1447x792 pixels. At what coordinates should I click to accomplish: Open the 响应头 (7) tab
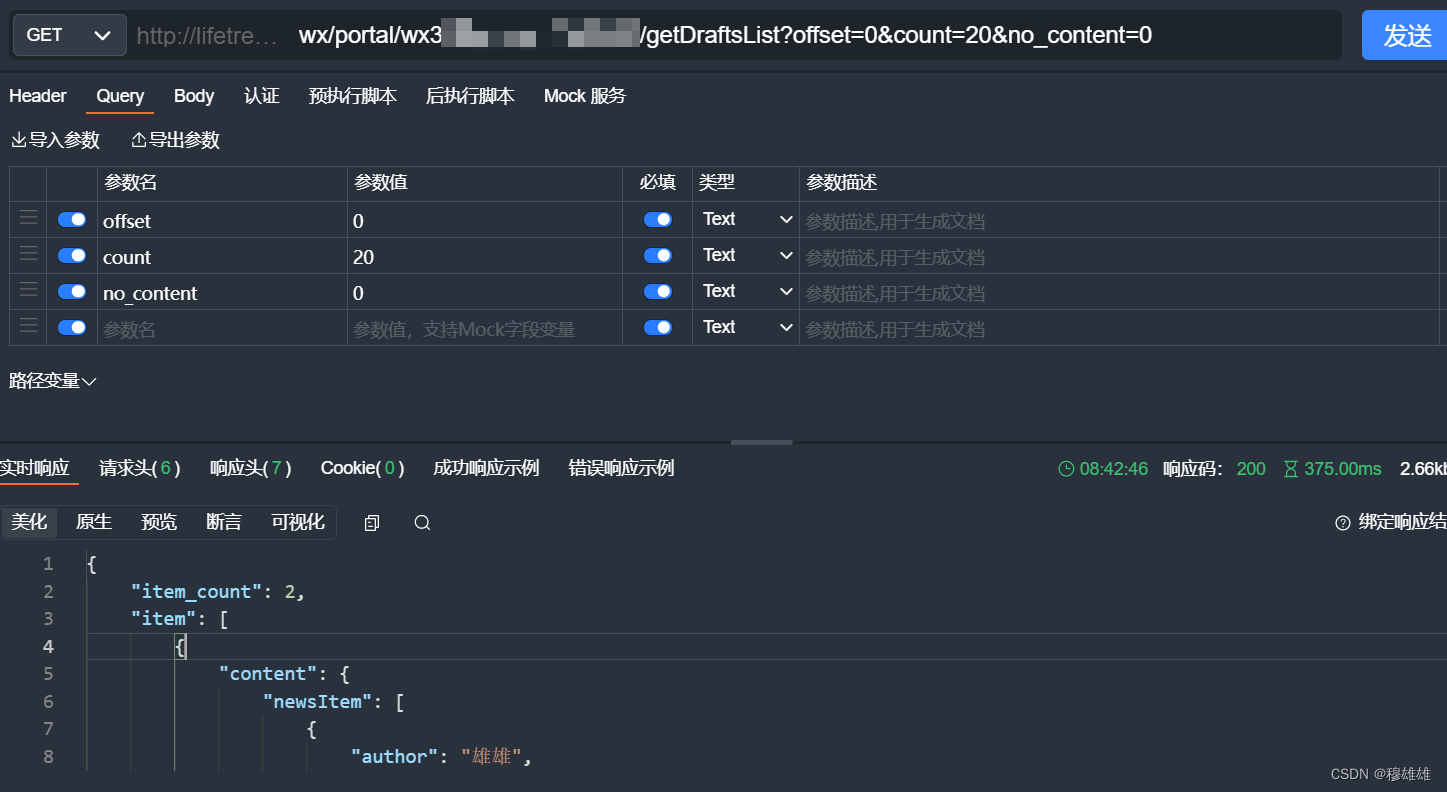(252, 468)
